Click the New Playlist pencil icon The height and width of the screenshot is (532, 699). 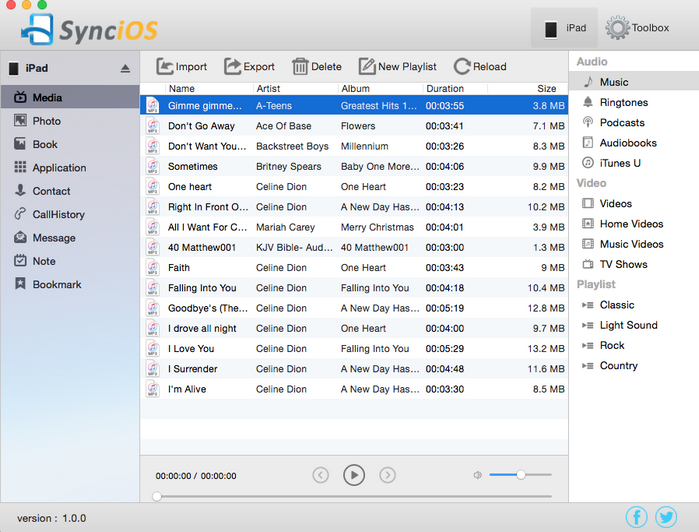(x=367, y=66)
